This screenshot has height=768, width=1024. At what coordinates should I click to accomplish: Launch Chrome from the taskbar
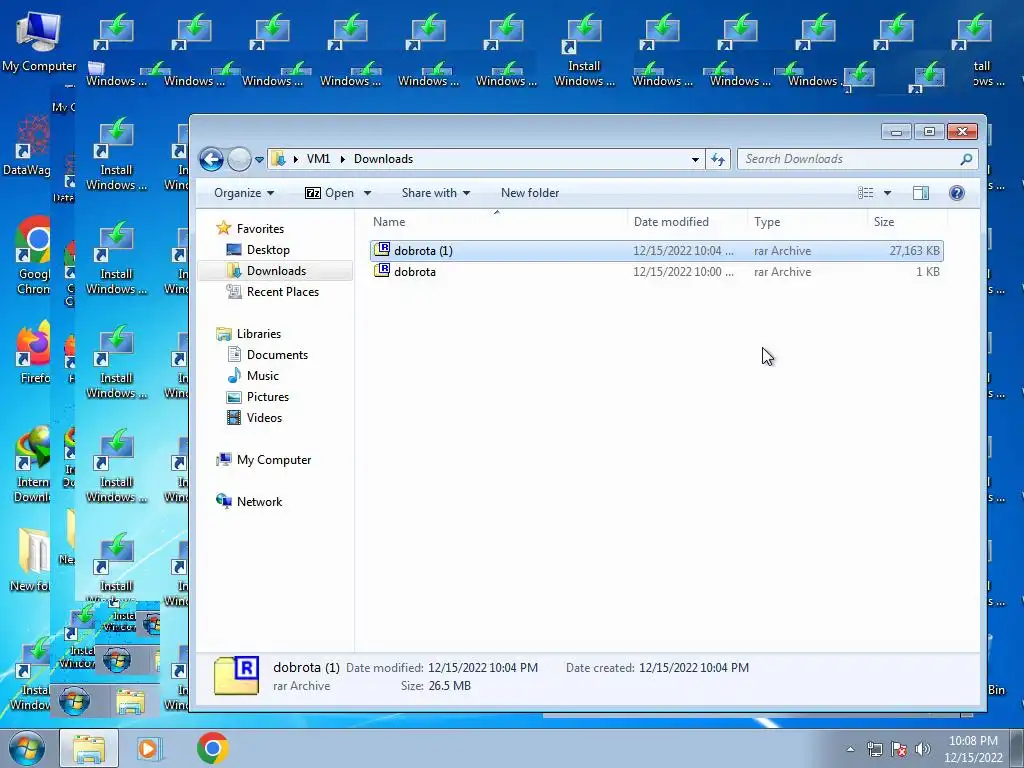point(212,748)
